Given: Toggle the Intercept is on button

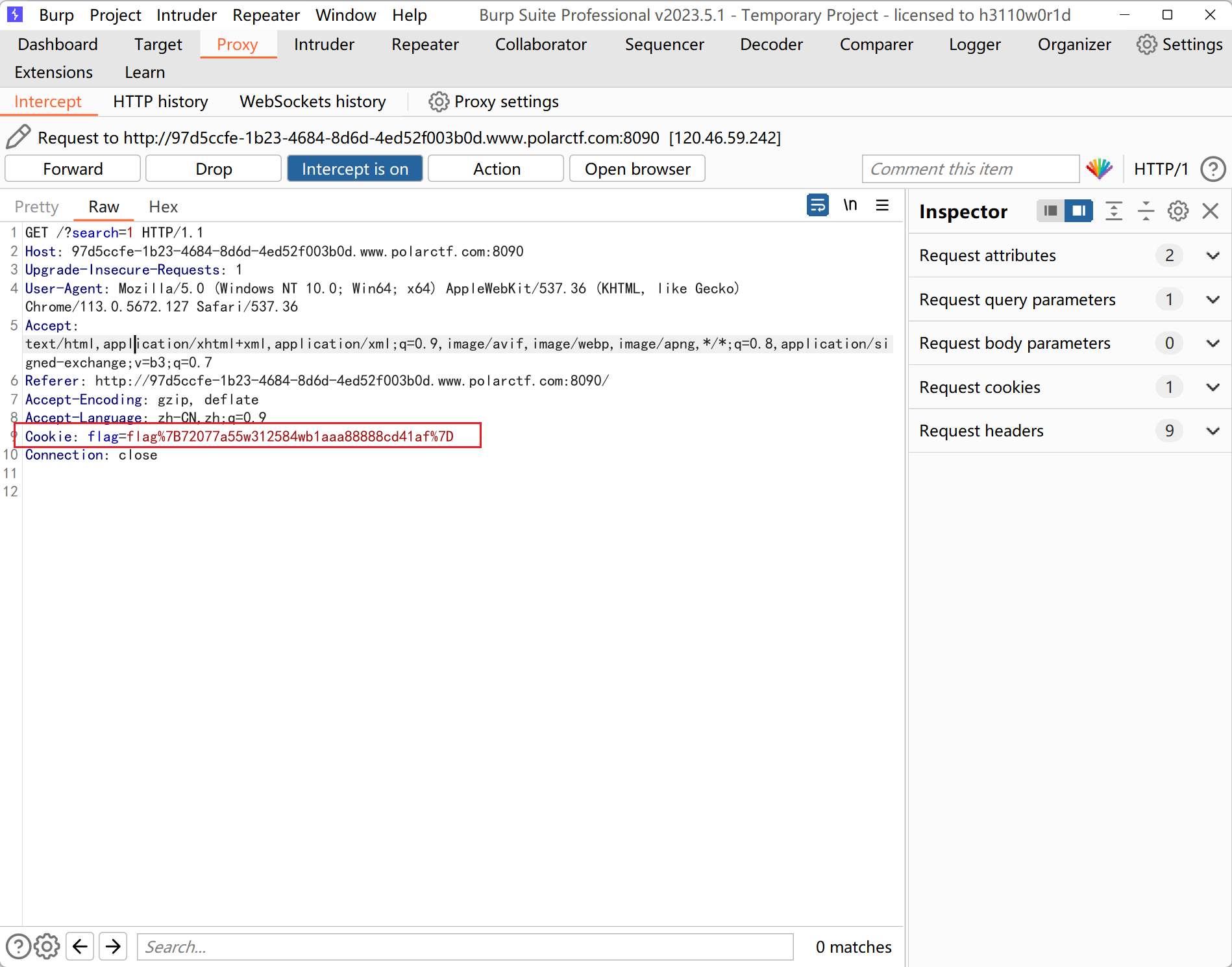Looking at the screenshot, I should coord(355,169).
